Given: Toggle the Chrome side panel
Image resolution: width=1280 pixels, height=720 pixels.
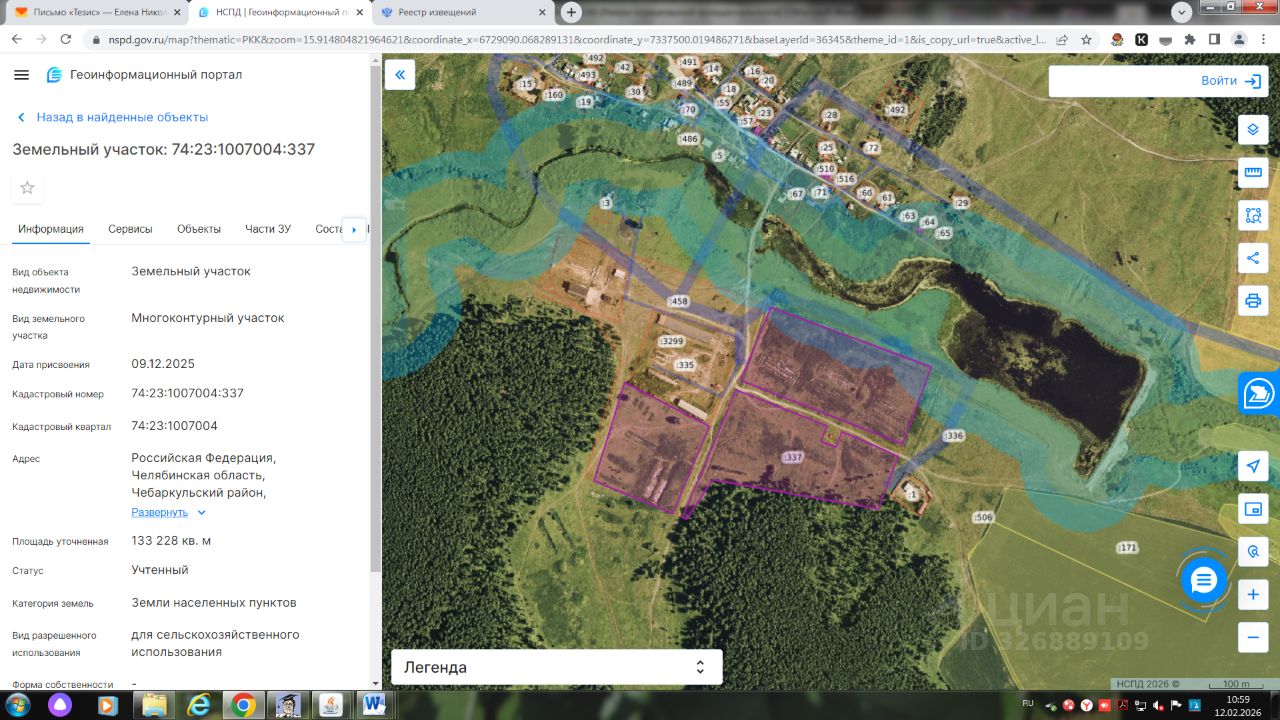Looking at the screenshot, I should pos(1214,40).
